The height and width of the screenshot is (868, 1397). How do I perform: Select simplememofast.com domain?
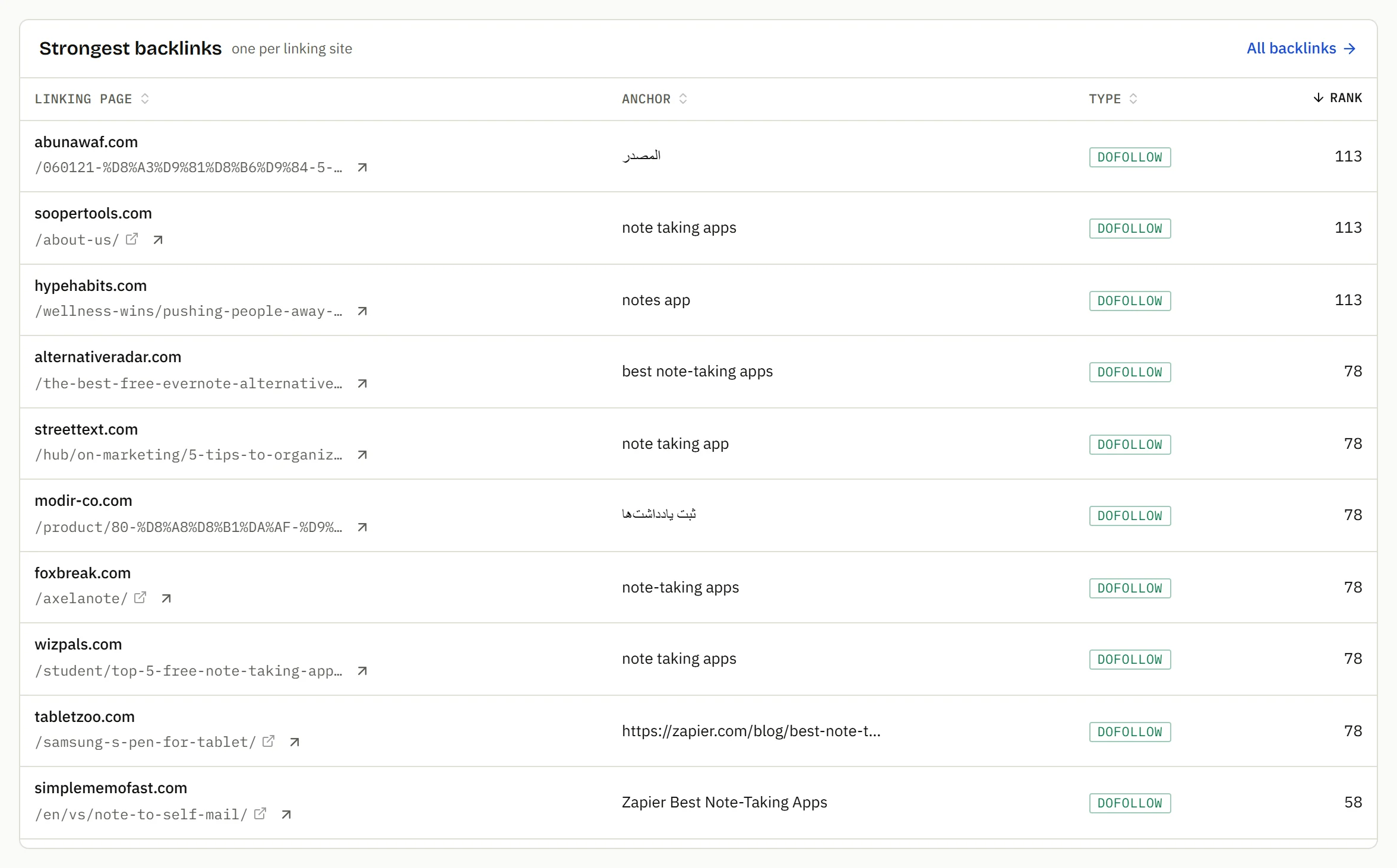tap(110, 788)
